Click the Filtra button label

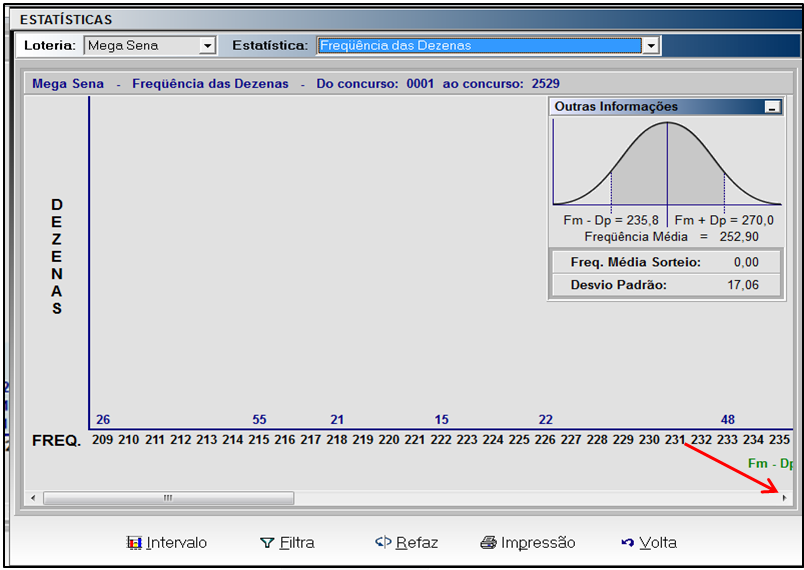(297, 542)
